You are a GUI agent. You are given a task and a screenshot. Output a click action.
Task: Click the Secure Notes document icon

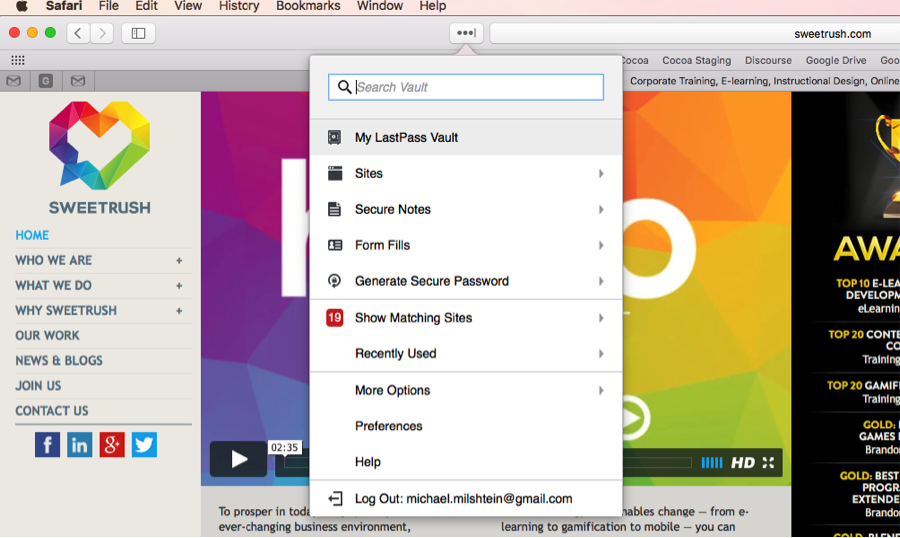(x=335, y=209)
